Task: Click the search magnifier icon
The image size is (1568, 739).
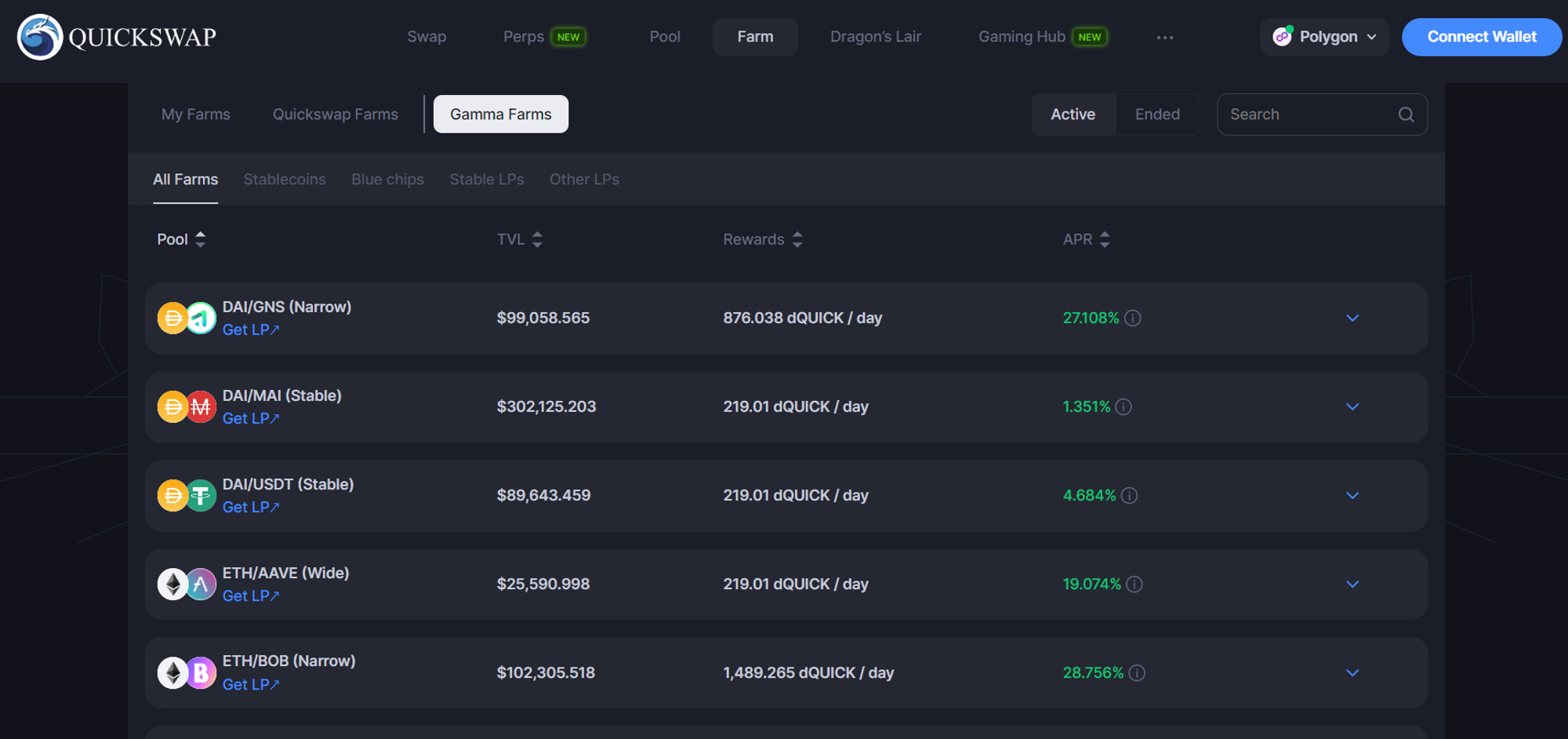Action: pos(1406,115)
